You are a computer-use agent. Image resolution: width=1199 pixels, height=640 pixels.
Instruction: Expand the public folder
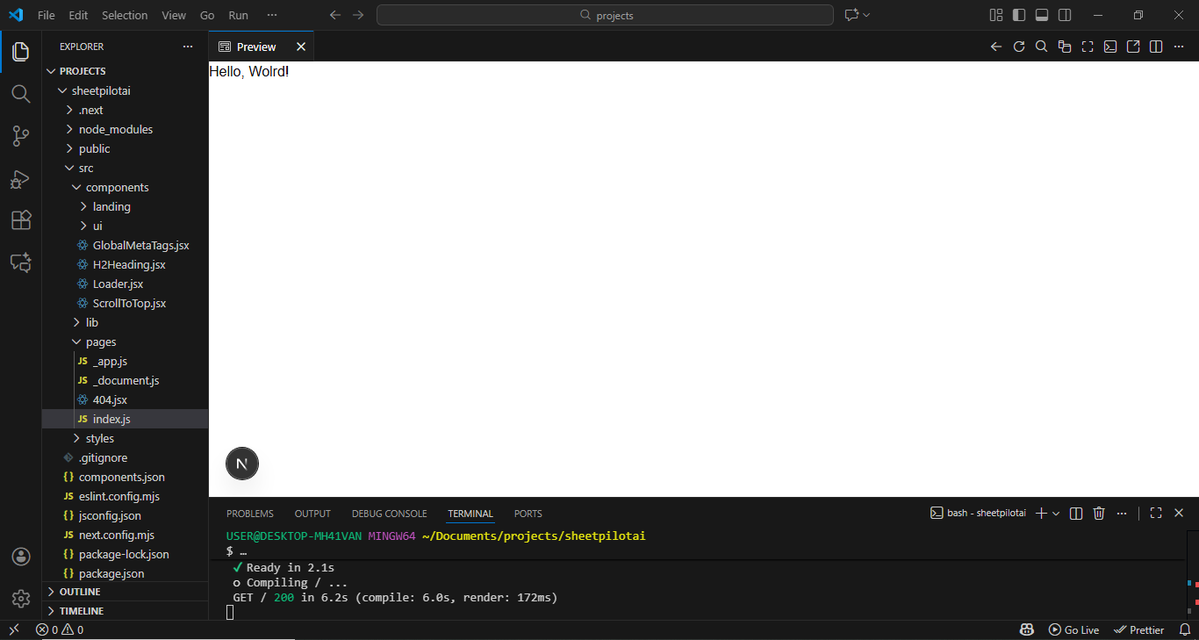[125, 148]
